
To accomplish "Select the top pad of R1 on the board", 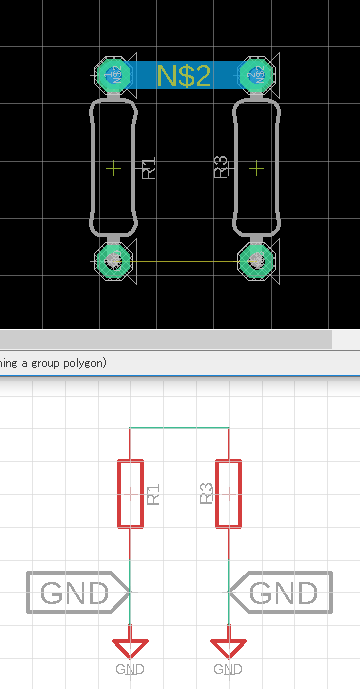I will 114,75.
